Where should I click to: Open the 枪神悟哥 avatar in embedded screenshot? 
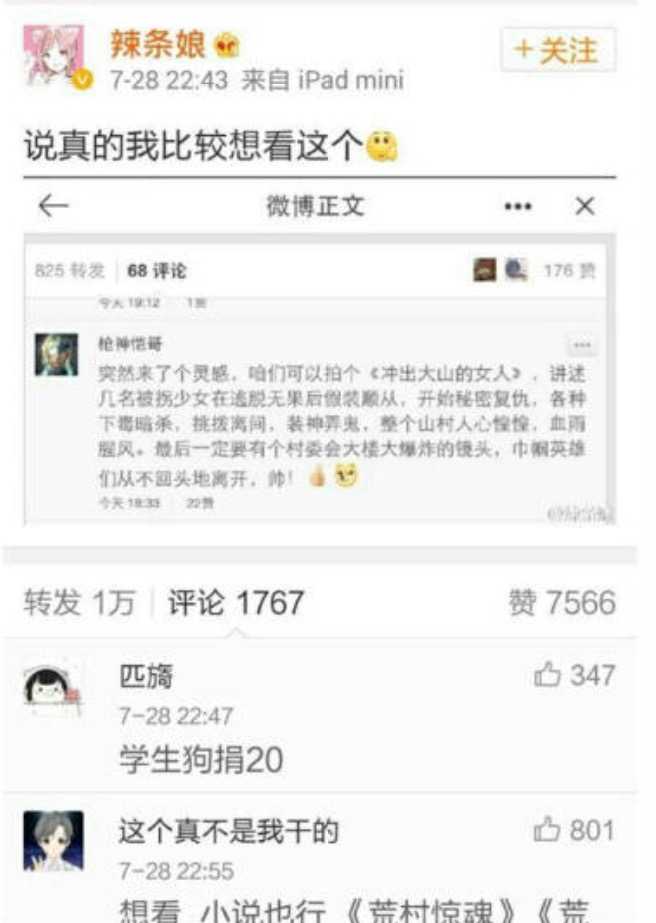click(x=57, y=354)
